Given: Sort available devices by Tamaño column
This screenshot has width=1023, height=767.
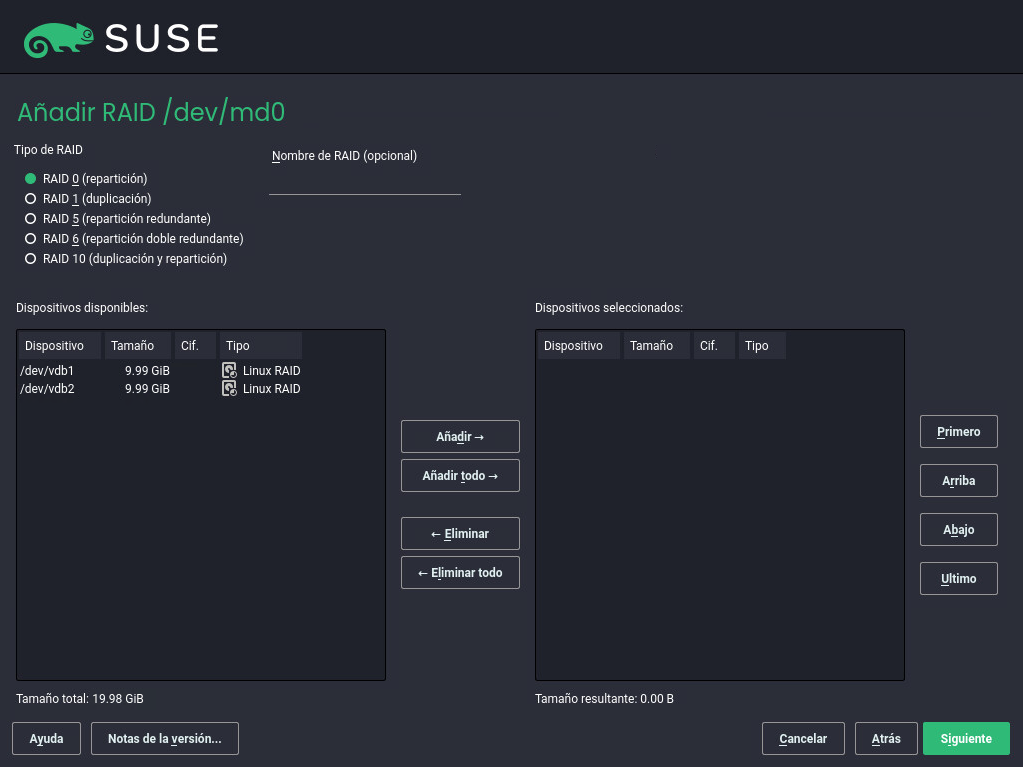Looking at the screenshot, I should point(133,346).
